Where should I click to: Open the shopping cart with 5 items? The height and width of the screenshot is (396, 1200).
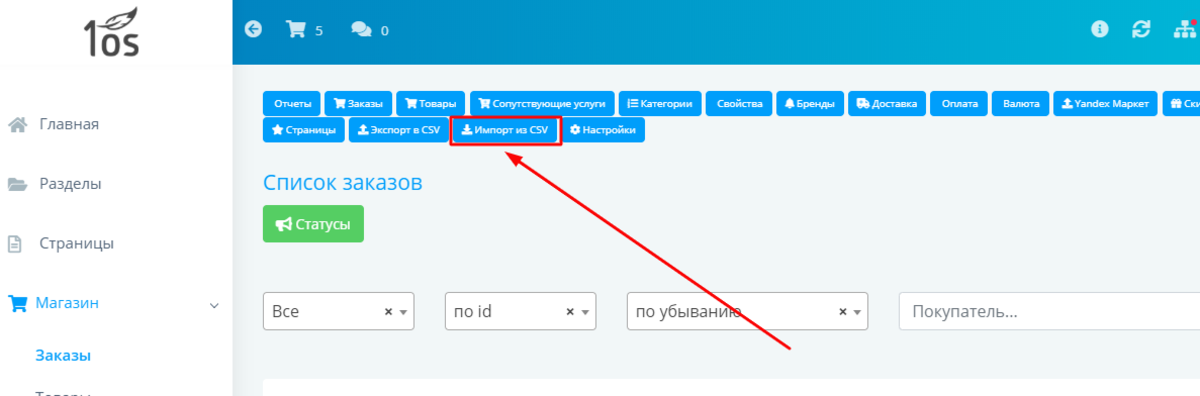point(304,30)
